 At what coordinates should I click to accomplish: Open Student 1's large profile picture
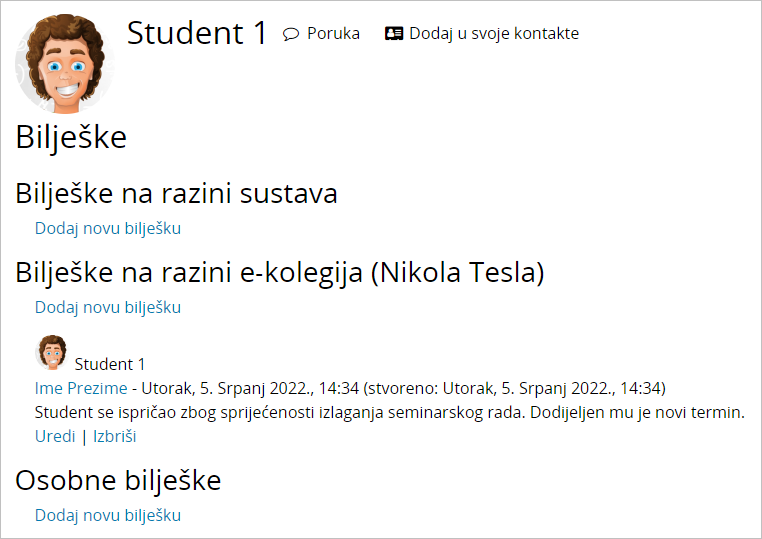tap(65, 64)
